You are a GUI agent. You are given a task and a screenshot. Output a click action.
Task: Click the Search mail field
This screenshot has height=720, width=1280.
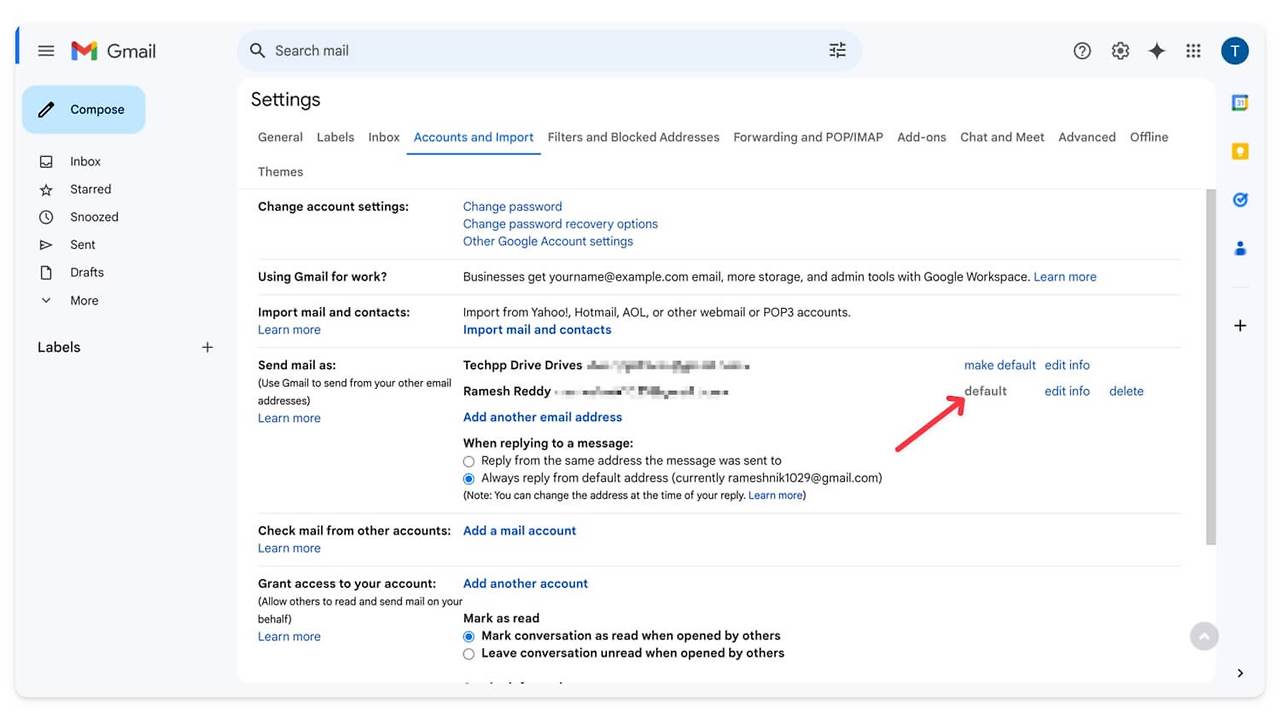(548, 50)
